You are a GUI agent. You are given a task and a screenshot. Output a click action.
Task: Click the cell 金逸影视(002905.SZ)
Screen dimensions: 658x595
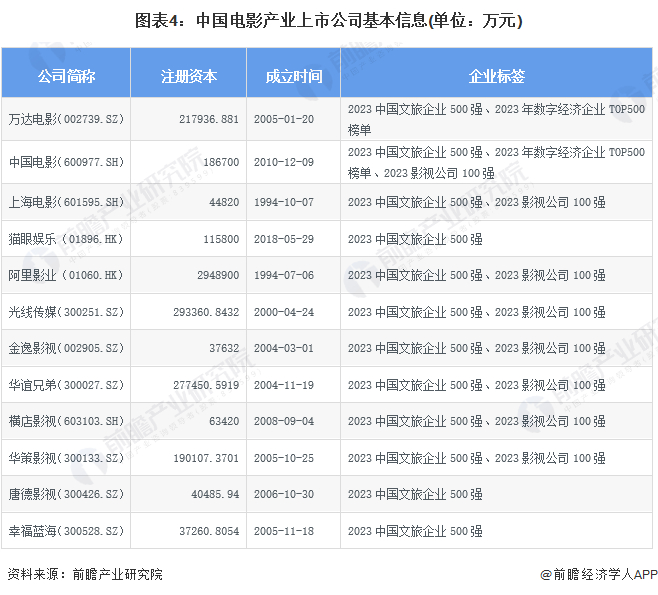[x=66, y=348]
